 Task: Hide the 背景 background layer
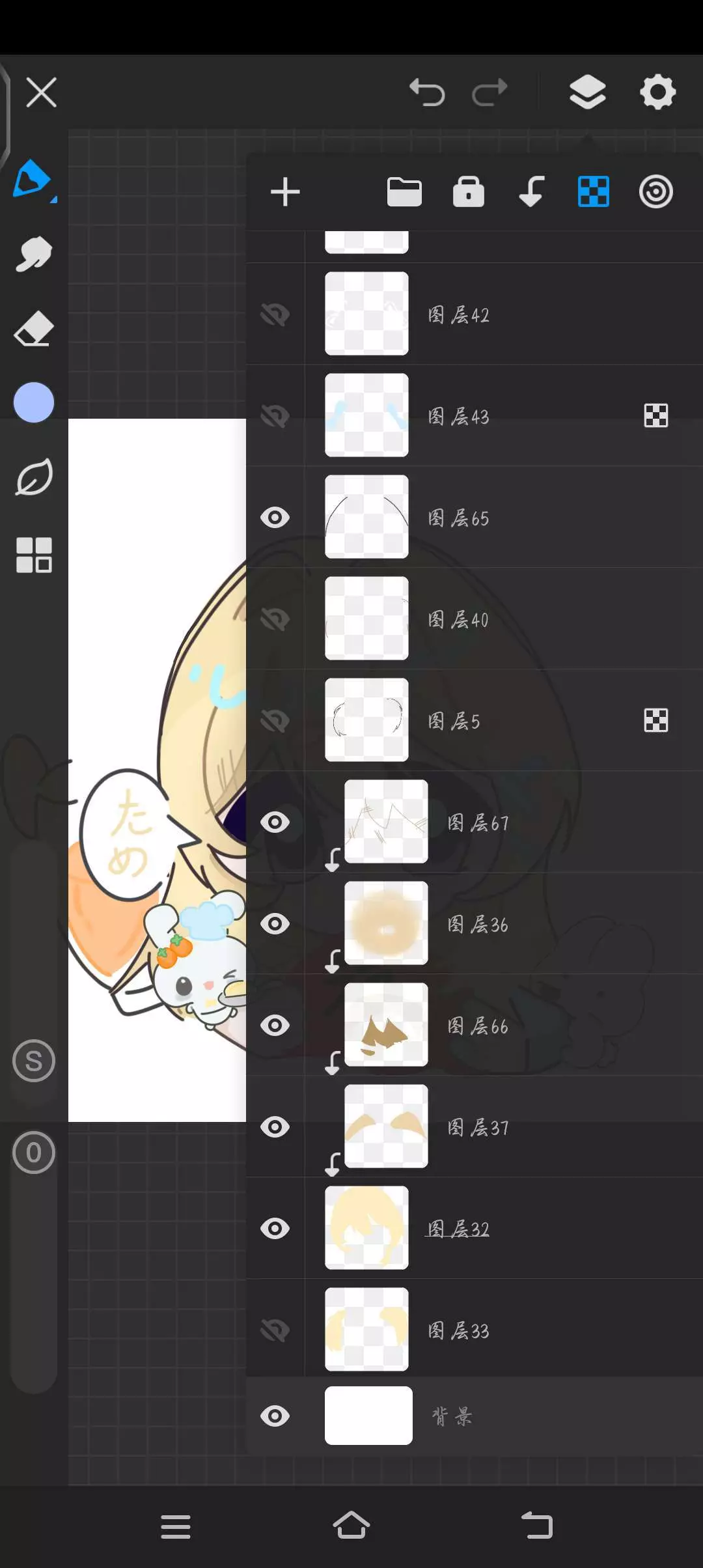[275, 1416]
